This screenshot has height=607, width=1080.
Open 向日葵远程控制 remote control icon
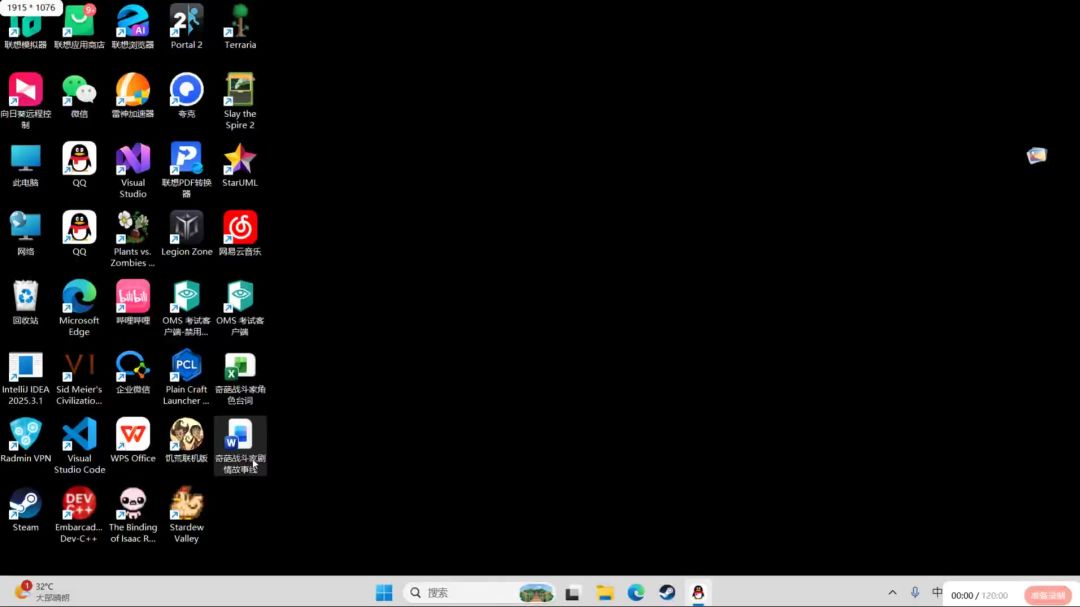click(25, 101)
